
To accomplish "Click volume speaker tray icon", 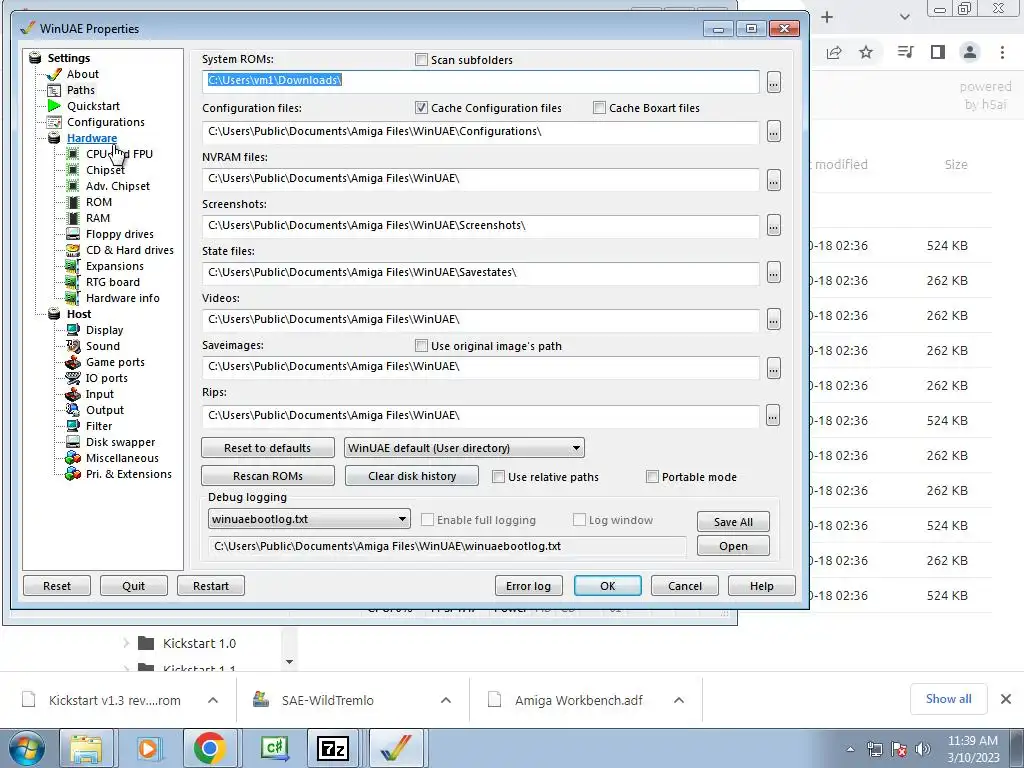I will (x=923, y=749).
